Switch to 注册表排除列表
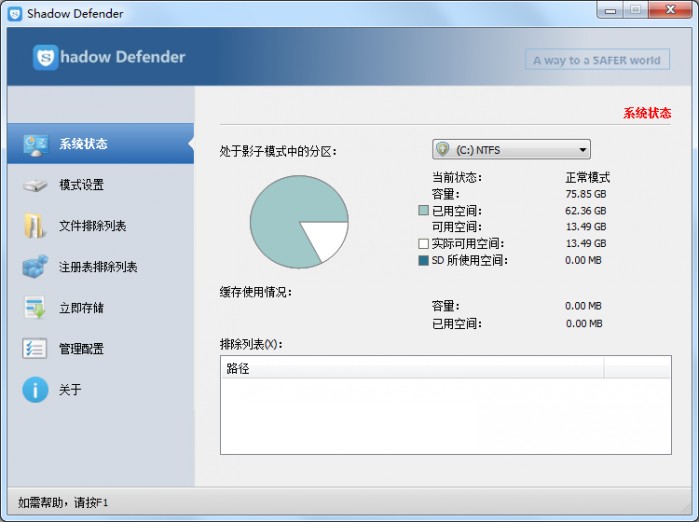The image size is (699, 522). coord(101,267)
